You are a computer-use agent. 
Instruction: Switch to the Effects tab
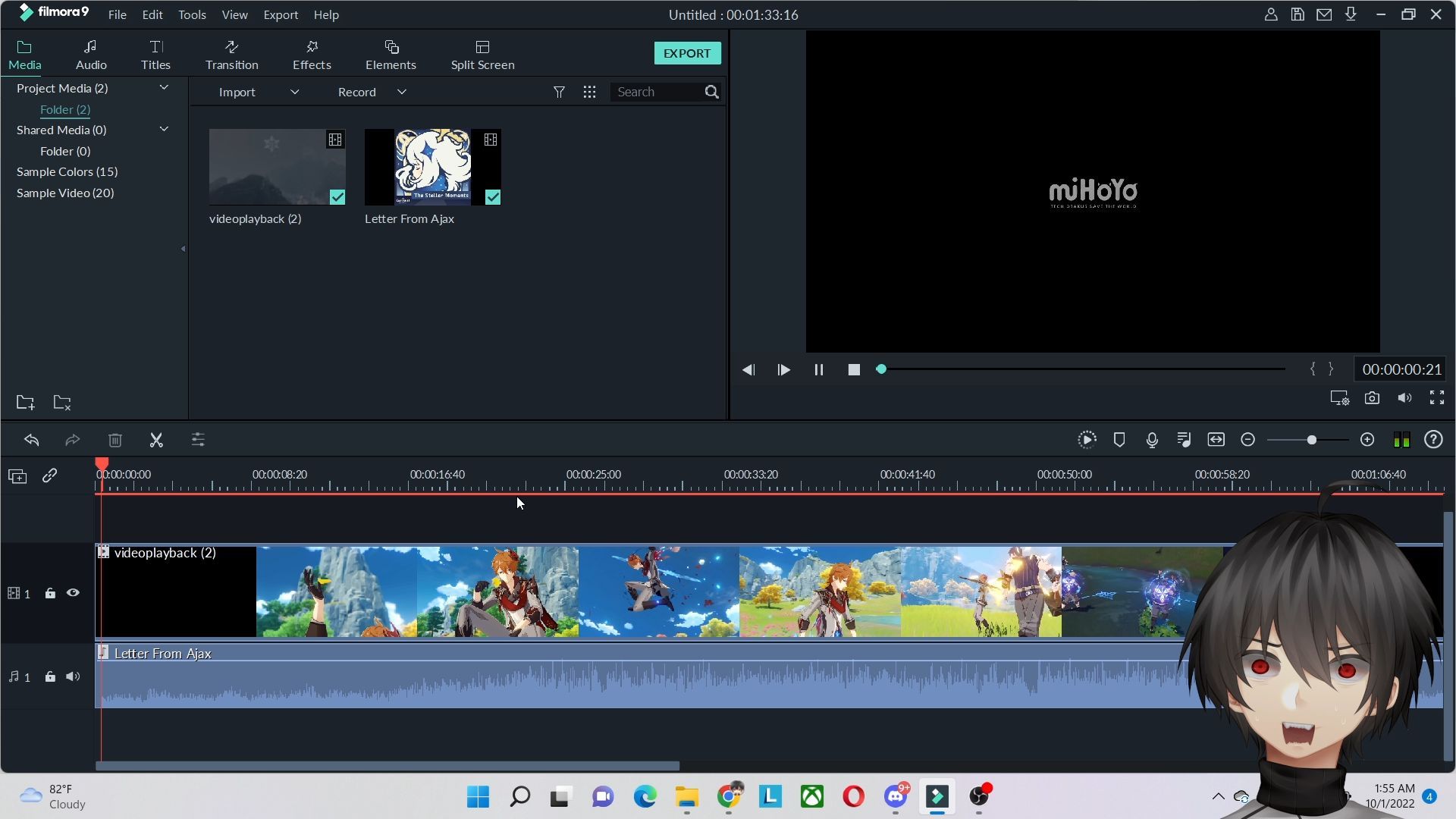coord(312,55)
